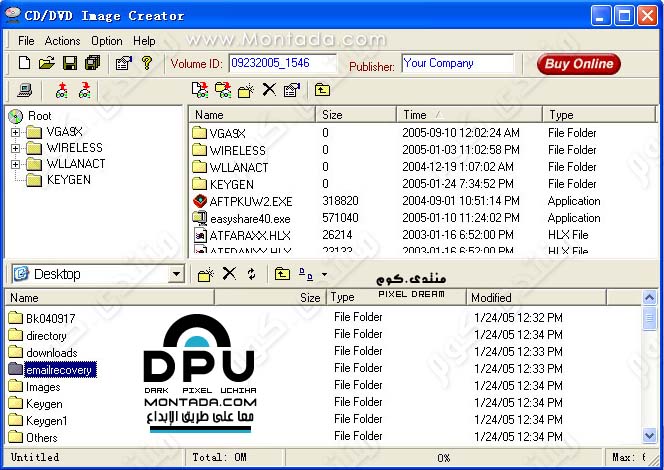
Task: Expand the WIRELESS tree node
Action: (x=16, y=148)
